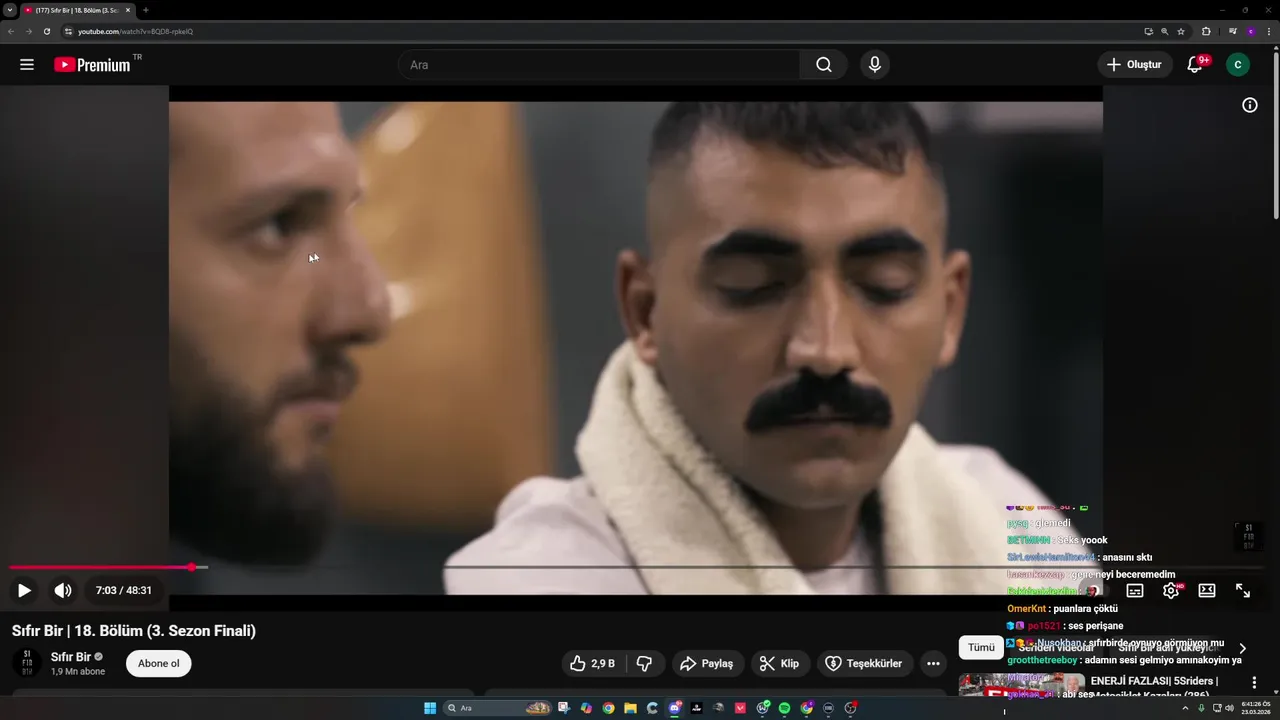Open the taskbar volume icon
1280x720 pixels.
1229,708
